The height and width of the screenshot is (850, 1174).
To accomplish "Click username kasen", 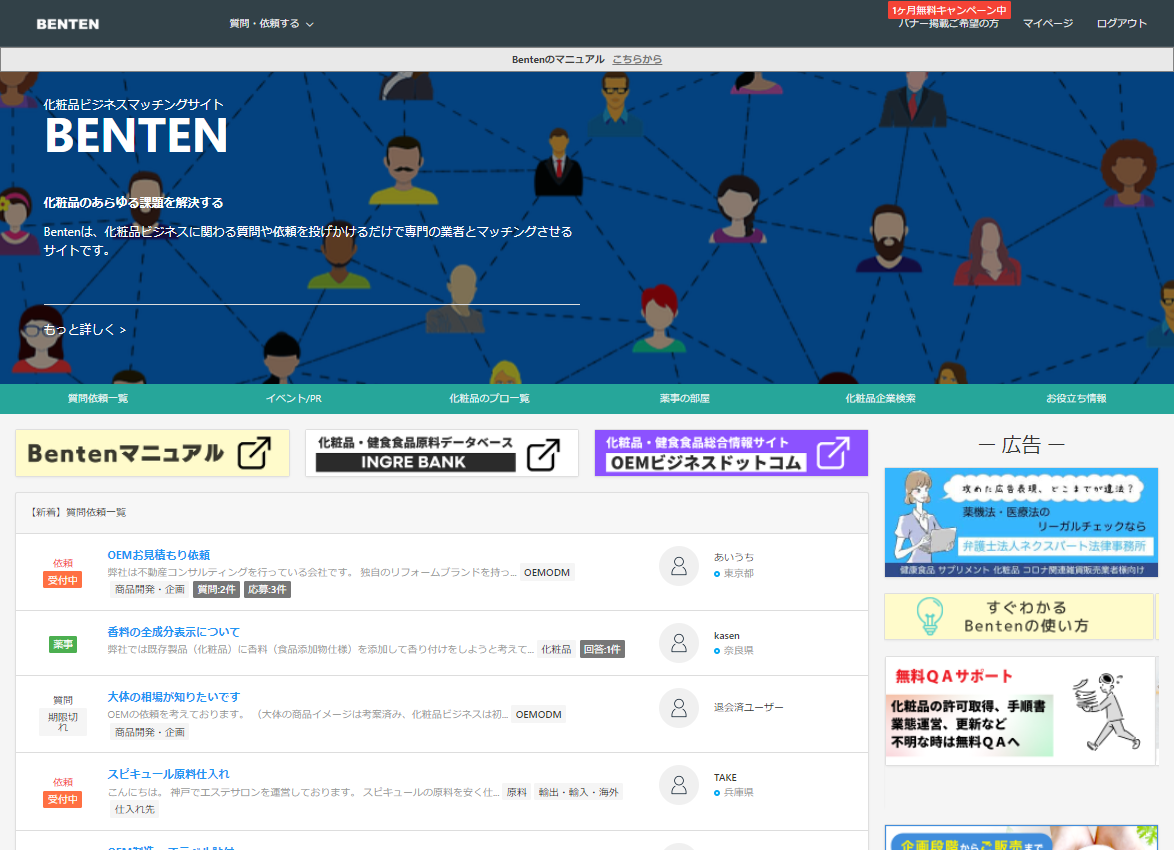I will coord(726,636).
